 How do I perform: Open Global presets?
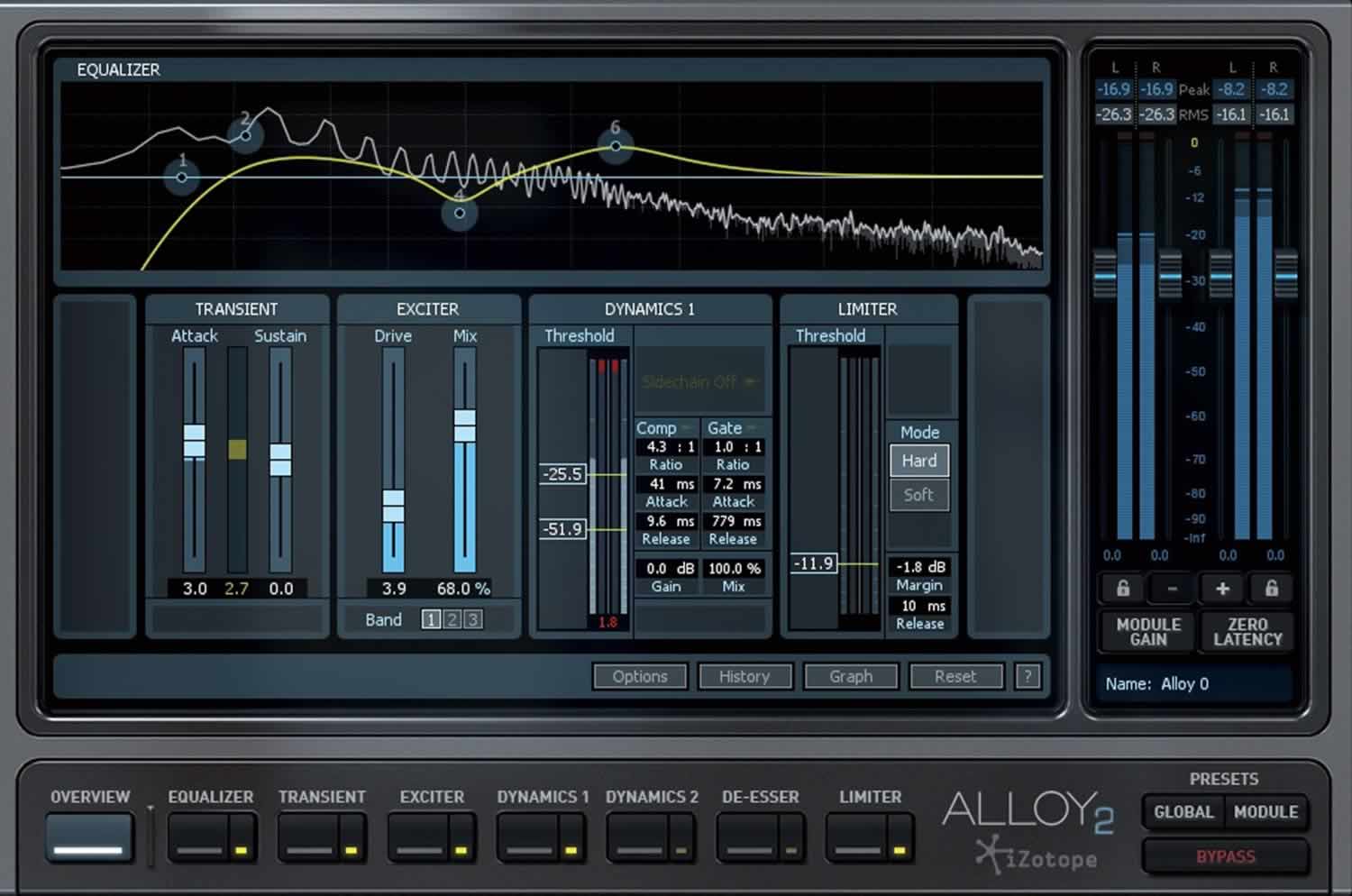[x=1183, y=812]
